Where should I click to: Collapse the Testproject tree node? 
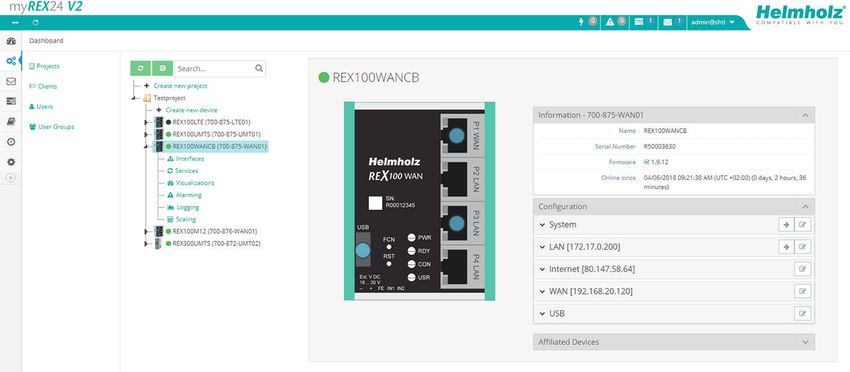click(133, 98)
